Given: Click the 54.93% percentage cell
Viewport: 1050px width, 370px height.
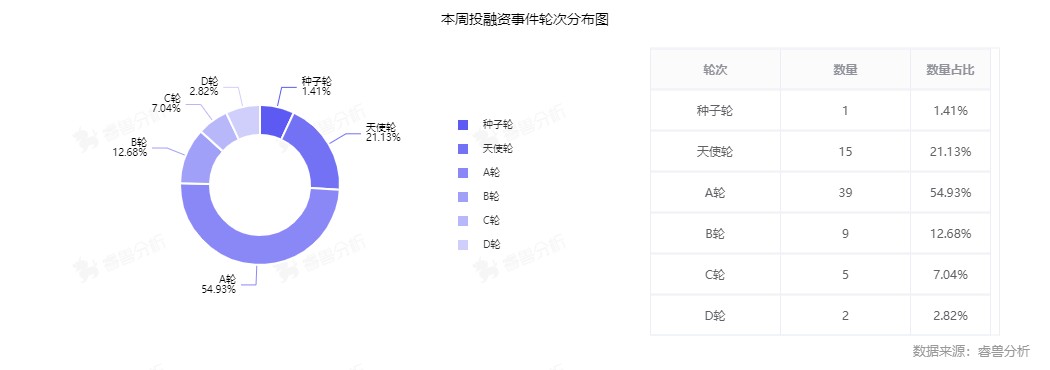Looking at the screenshot, I should tap(950, 193).
